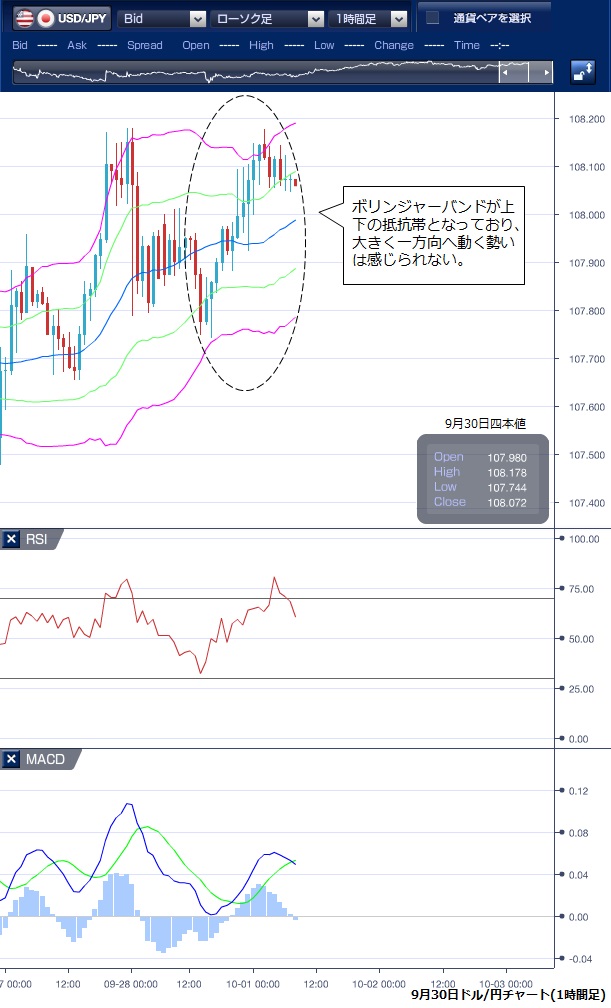The image size is (611, 1008).
Task: Click the USD/JPY currency pair text
Action: pyautogui.click(x=84, y=18)
